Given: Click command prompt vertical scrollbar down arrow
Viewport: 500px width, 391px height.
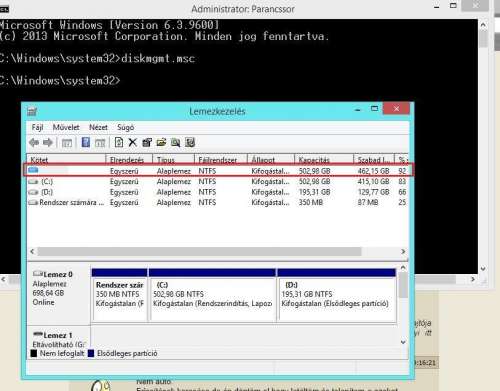Looking at the screenshot, I should pos(483,269).
